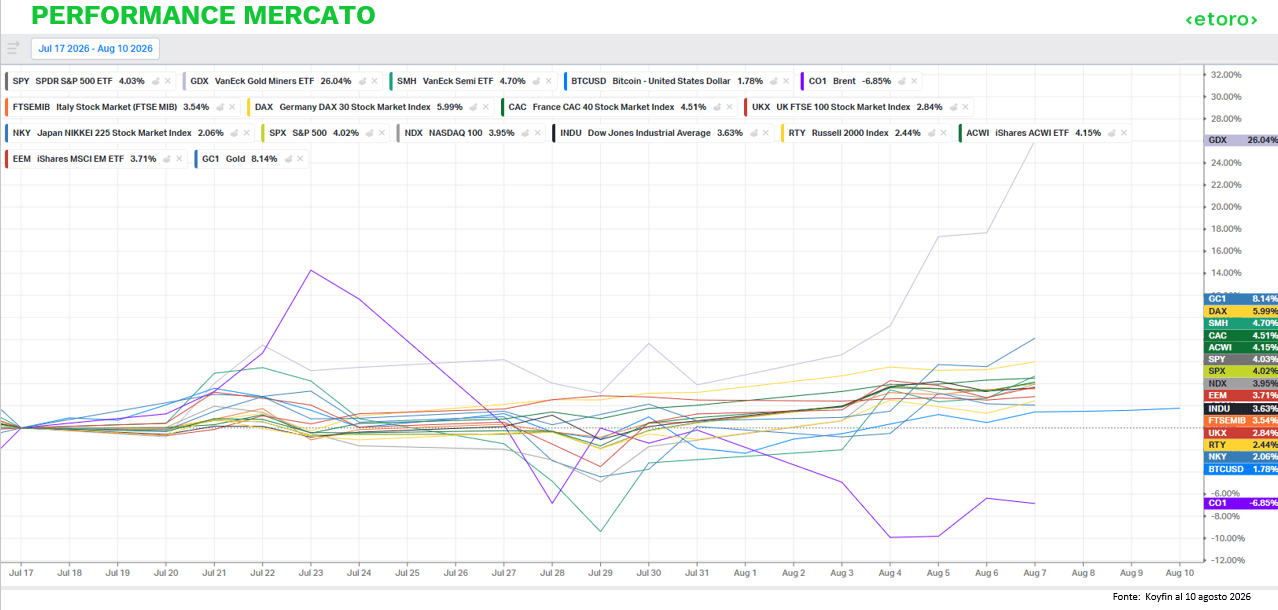Remove FTSEMIB Italy Stock Market series

(x=232, y=107)
